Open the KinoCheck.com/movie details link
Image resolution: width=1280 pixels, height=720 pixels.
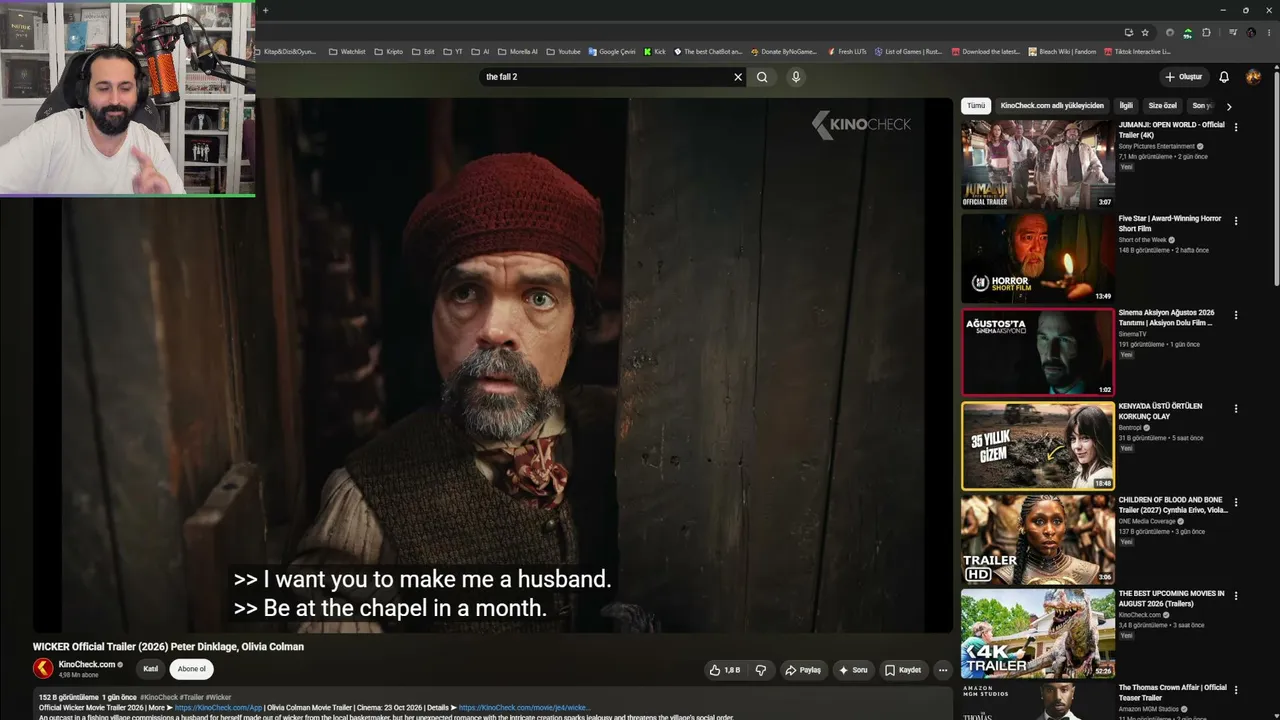(525, 708)
